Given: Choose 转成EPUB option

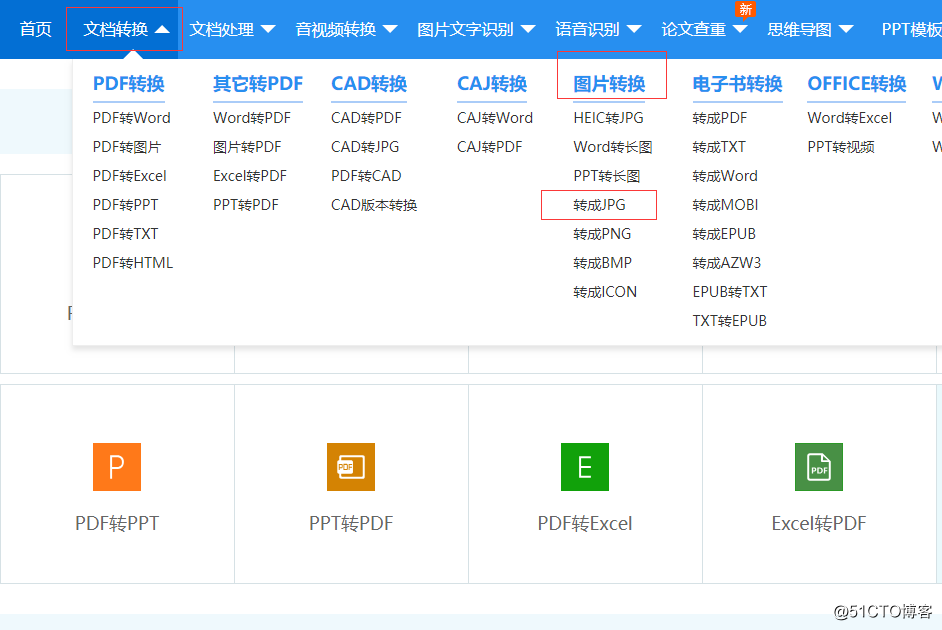Looking at the screenshot, I should [x=724, y=234].
